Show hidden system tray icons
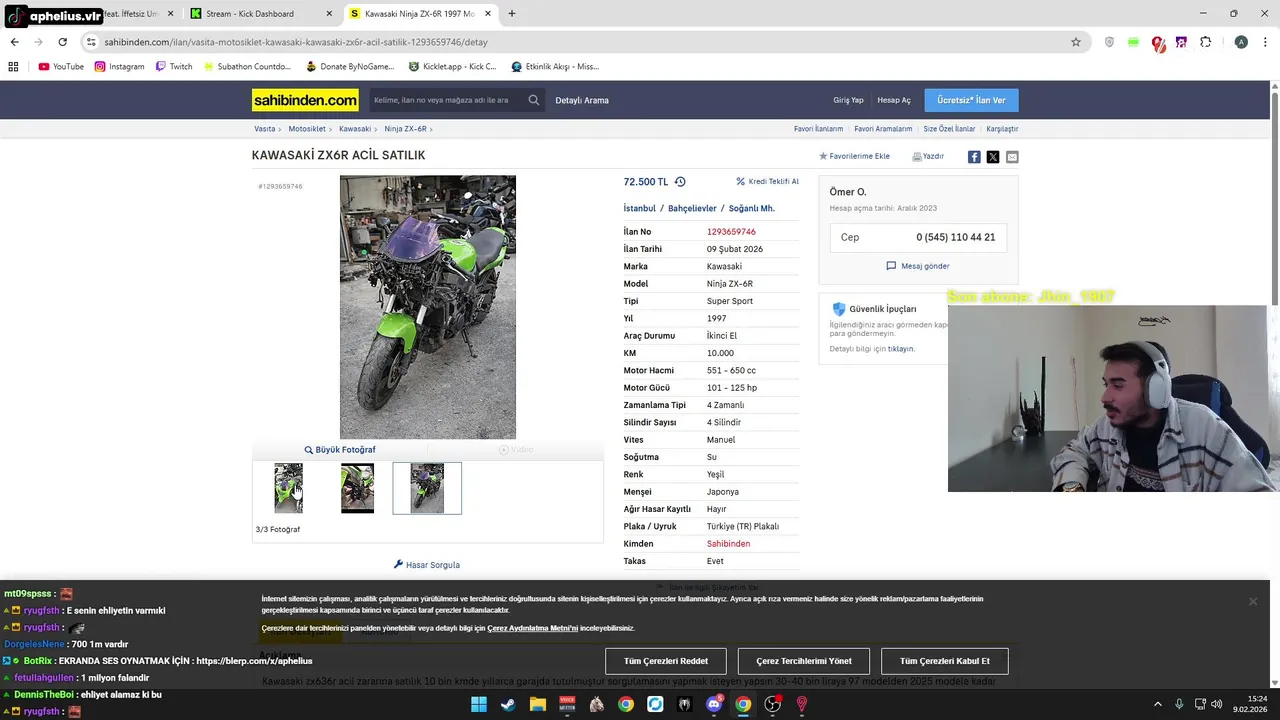The height and width of the screenshot is (720, 1280). pyautogui.click(x=1158, y=704)
